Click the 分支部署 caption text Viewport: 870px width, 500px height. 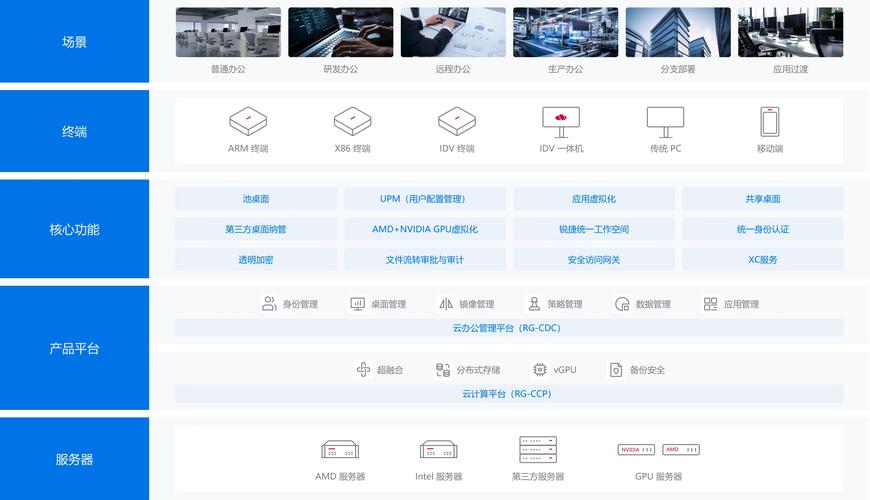678,69
